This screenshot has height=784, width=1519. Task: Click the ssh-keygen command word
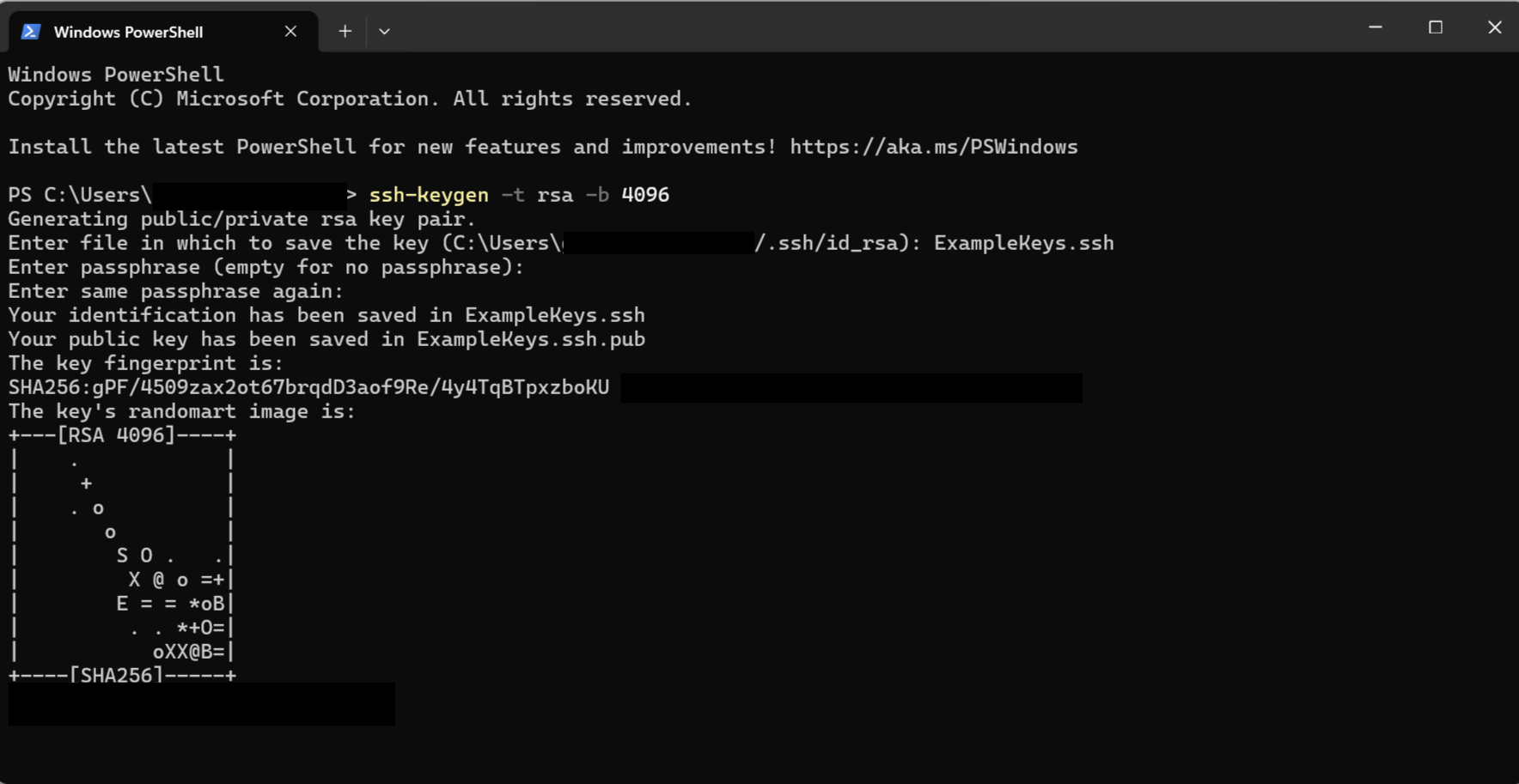428,195
